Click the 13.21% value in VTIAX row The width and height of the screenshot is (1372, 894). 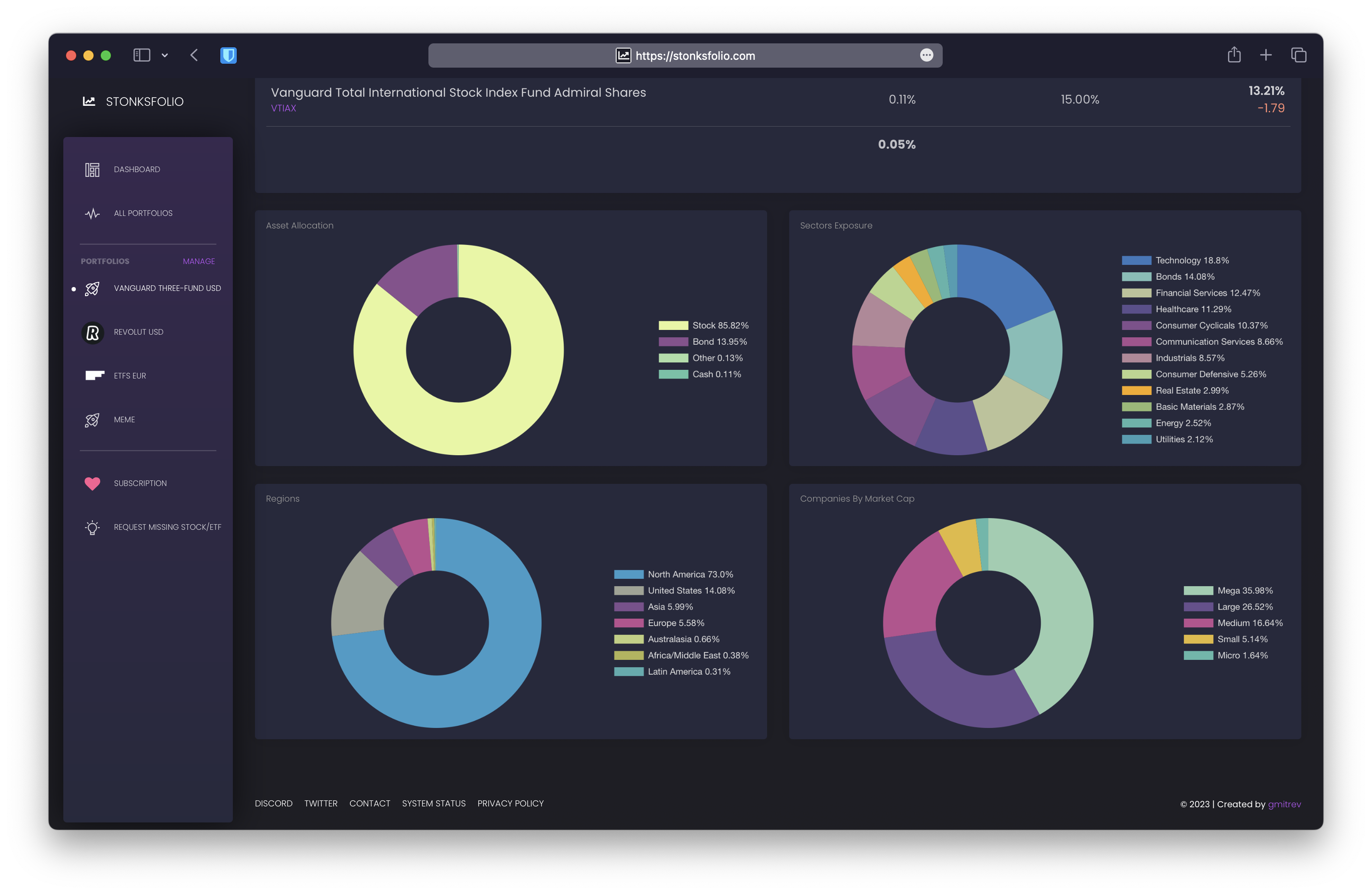(x=1266, y=91)
